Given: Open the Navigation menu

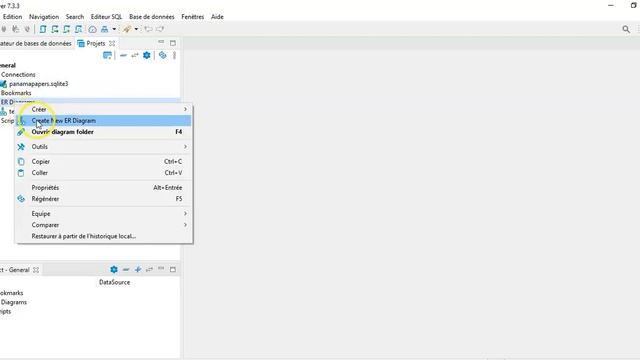Looking at the screenshot, I should (44, 17).
